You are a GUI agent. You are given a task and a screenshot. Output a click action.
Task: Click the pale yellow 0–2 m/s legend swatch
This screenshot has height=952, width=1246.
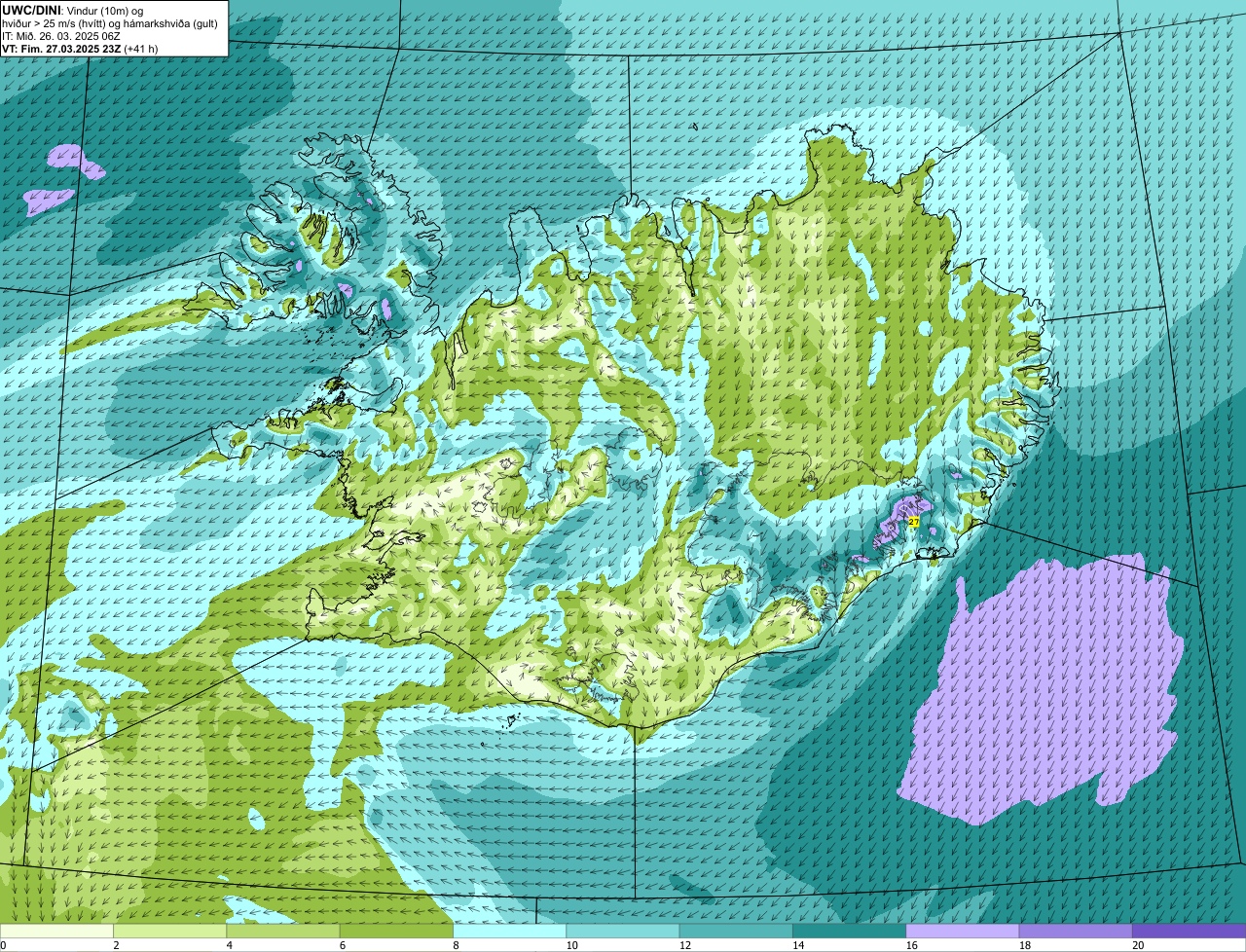[x=56, y=931]
